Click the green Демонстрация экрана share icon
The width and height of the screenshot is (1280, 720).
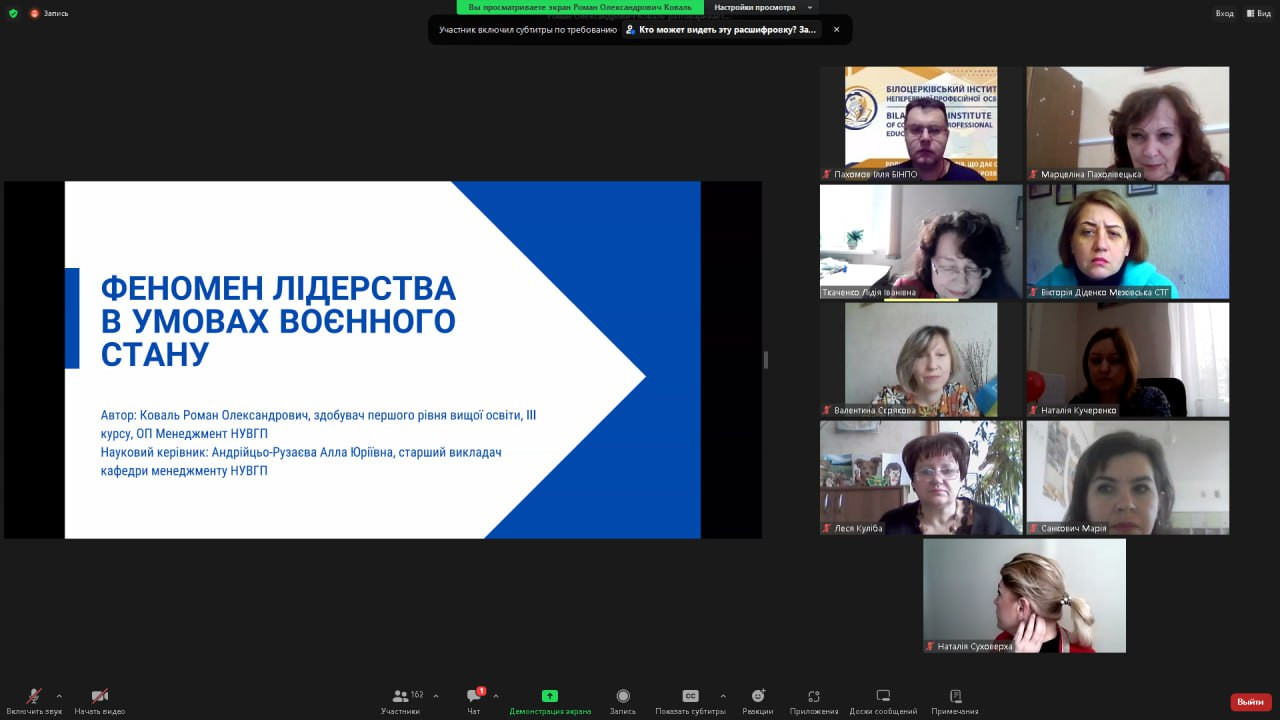point(550,696)
